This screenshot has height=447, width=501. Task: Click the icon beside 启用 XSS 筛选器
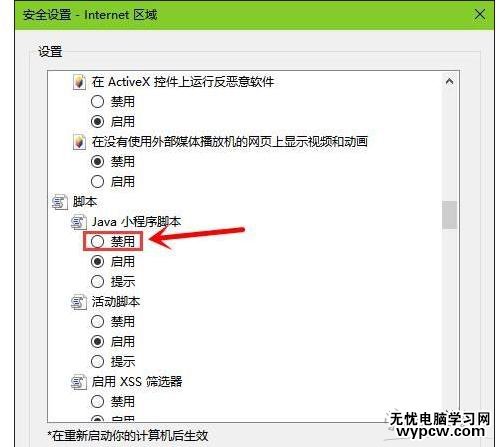(79, 382)
